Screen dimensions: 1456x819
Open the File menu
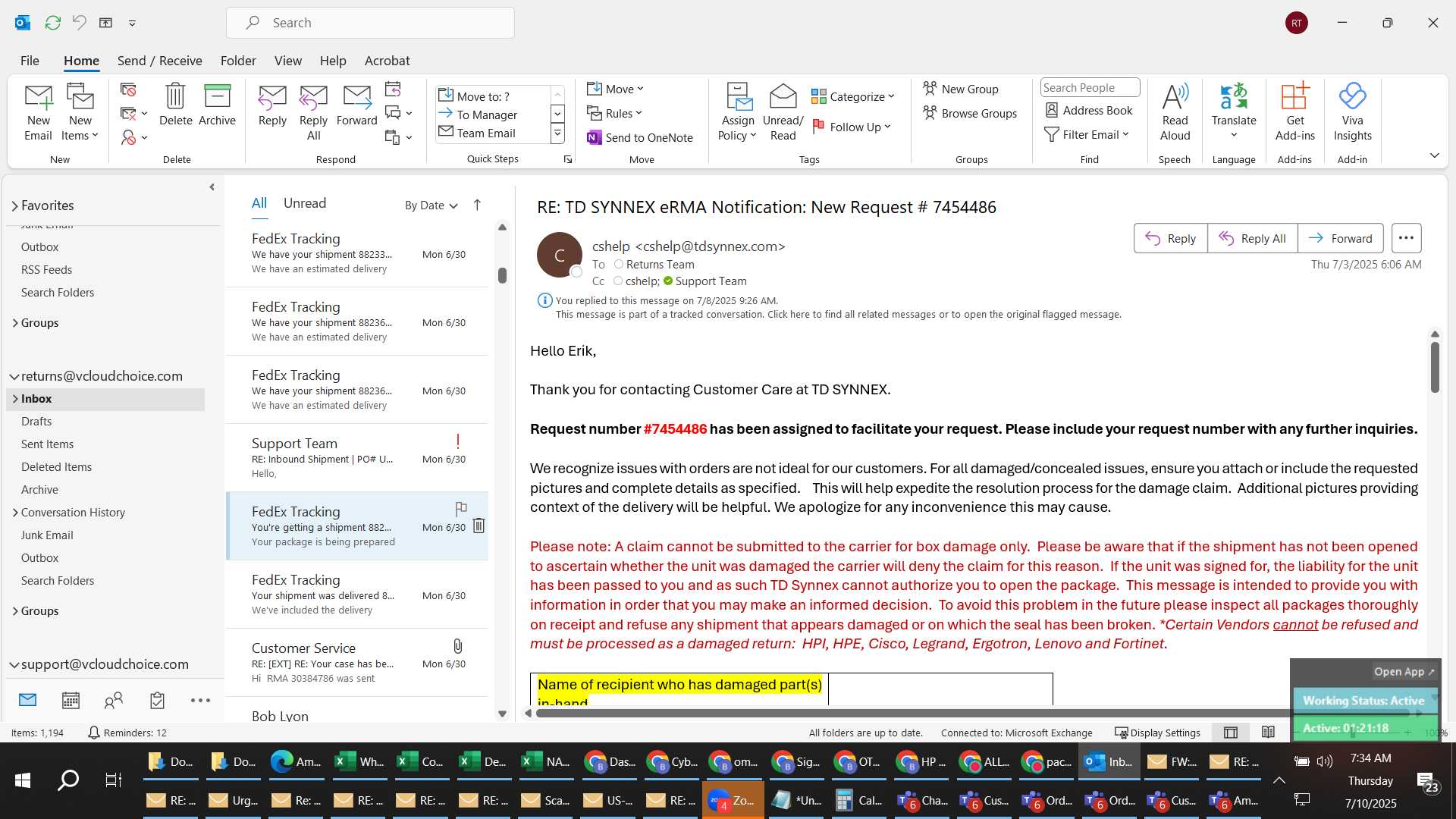[30, 61]
